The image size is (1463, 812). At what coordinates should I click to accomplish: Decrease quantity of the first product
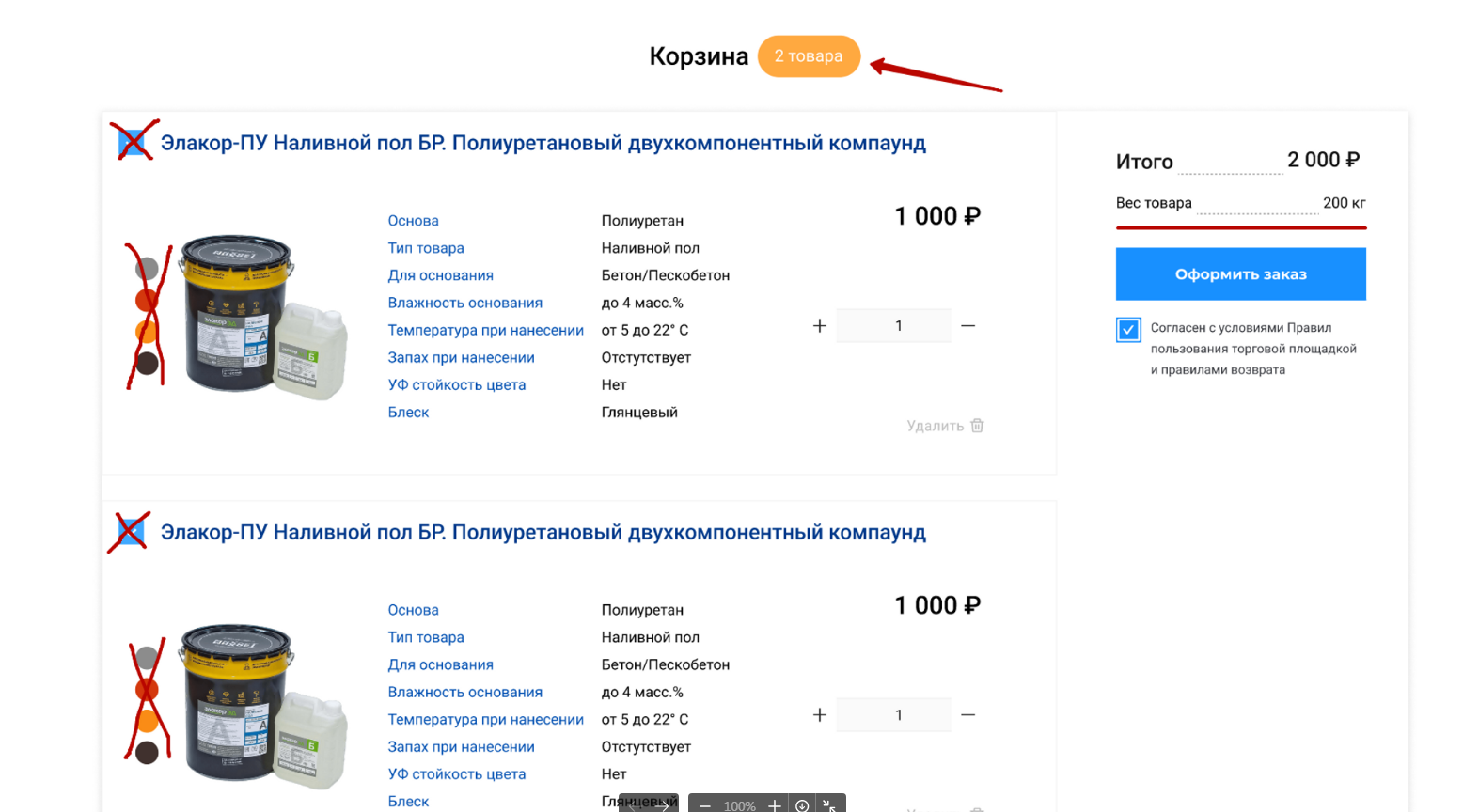(x=967, y=326)
